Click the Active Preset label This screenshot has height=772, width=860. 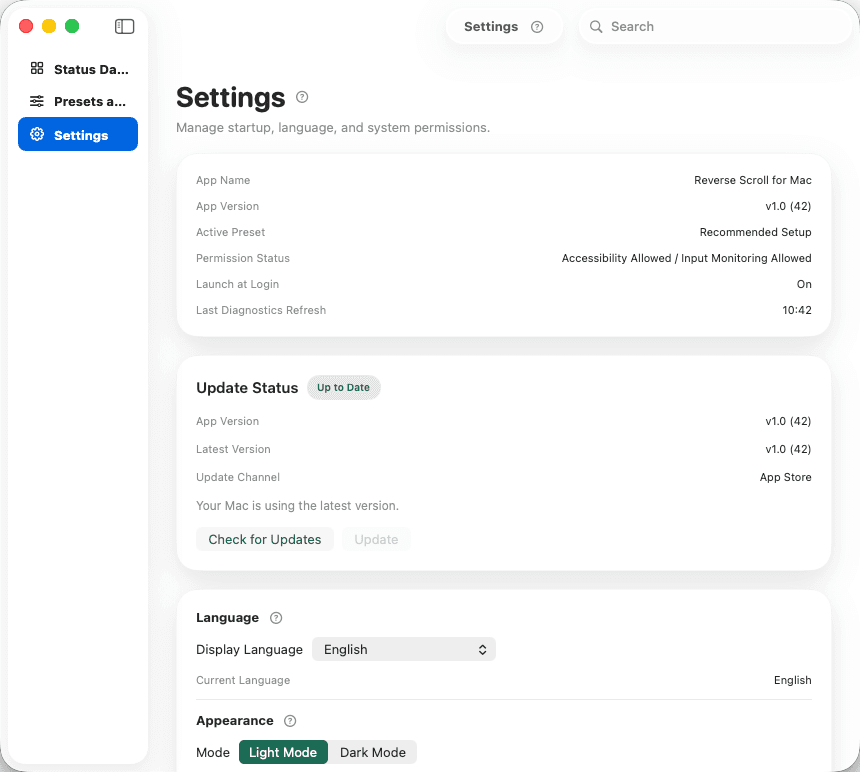click(230, 232)
